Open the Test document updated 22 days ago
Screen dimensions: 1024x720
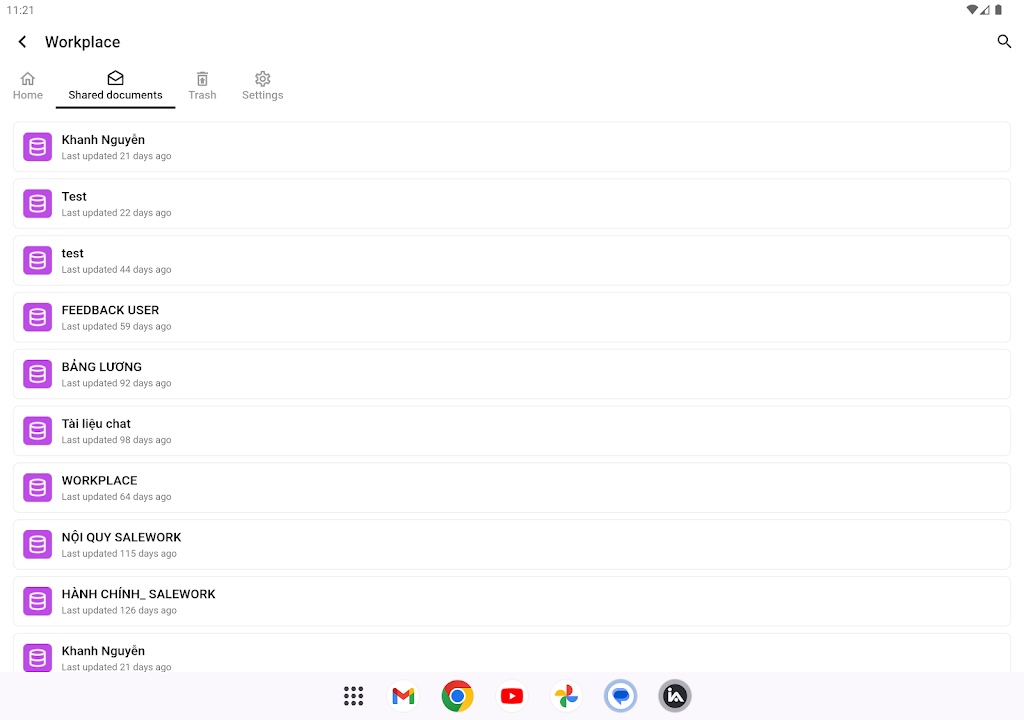click(511, 204)
